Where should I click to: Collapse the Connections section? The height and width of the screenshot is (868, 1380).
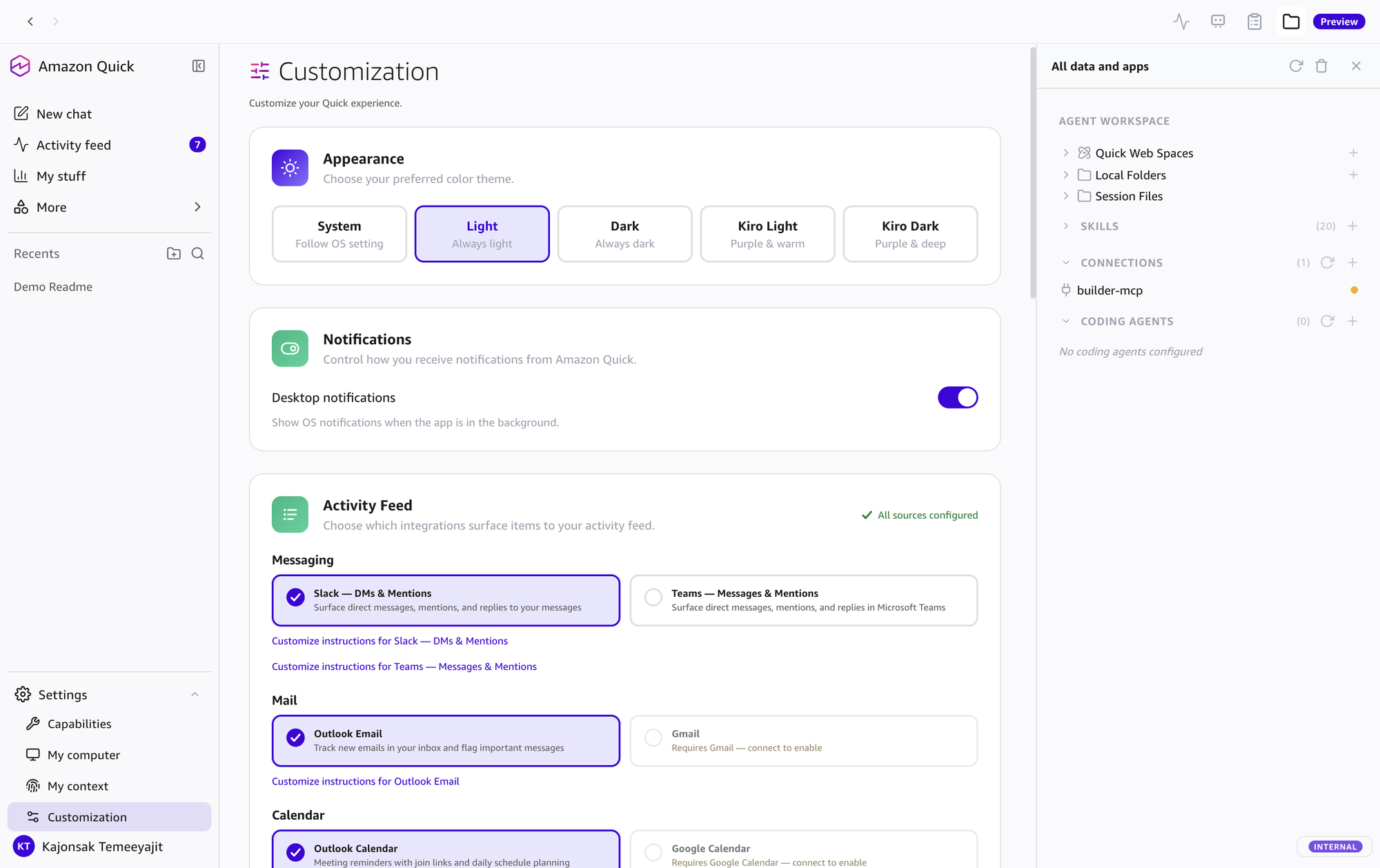click(x=1066, y=263)
